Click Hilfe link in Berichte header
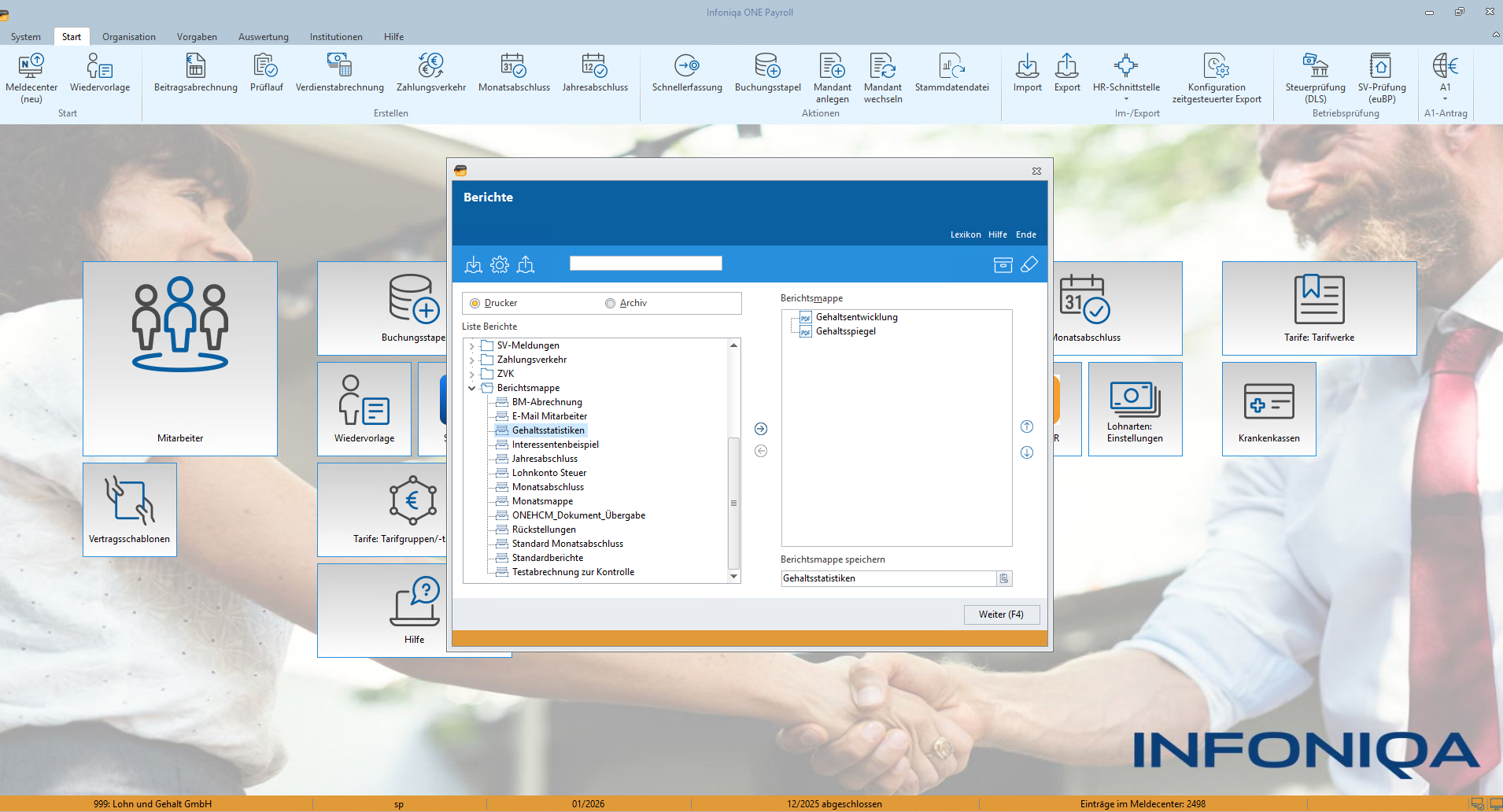Screen dimensions: 1503x812 [998, 234]
